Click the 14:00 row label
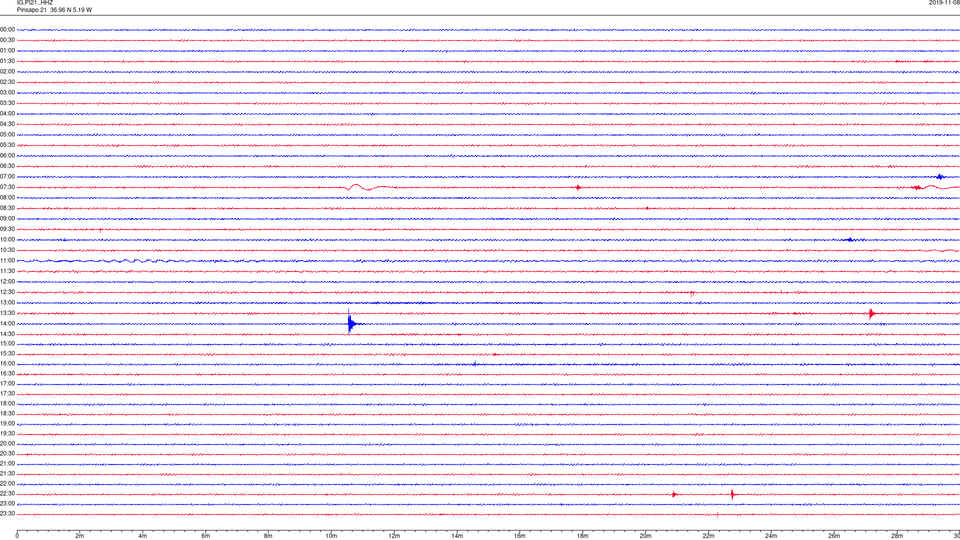This screenshot has width=960, height=540. click(x=7, y=324)
